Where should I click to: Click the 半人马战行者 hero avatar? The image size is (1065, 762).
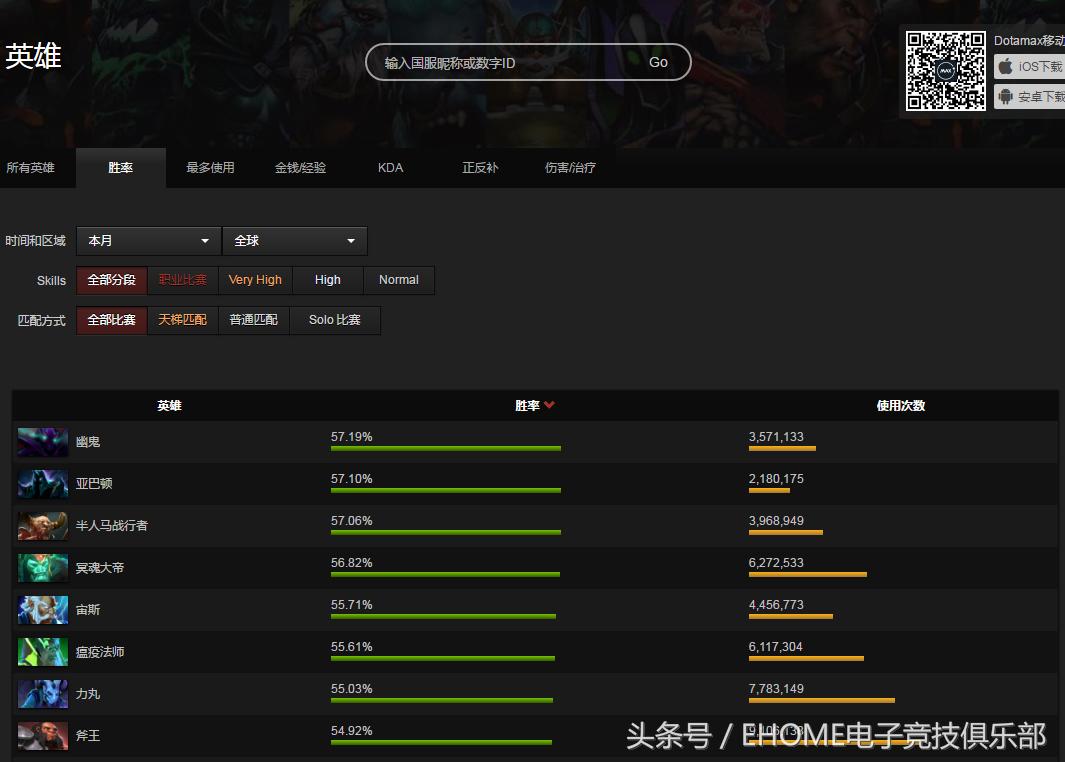tap(42, 525)
